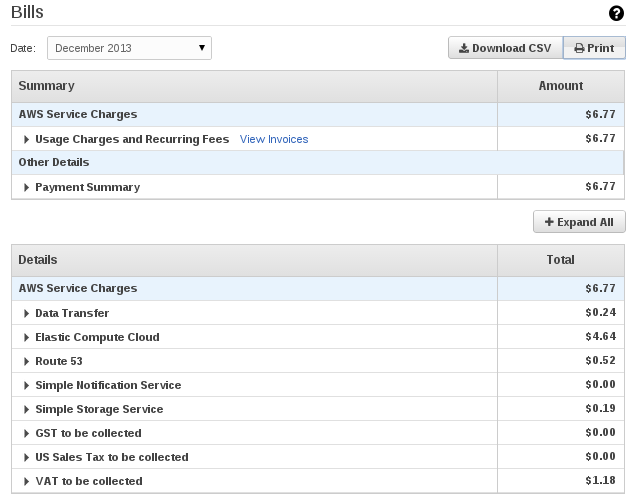Click the $0.00 GST total

600,432
